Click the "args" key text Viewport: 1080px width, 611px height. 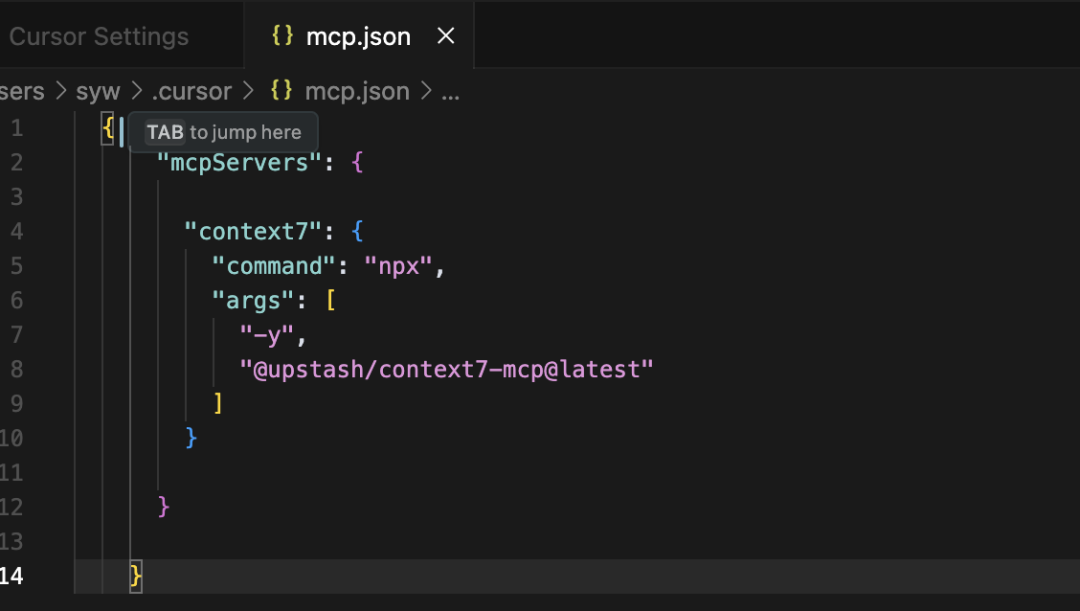tap(253, 301)
